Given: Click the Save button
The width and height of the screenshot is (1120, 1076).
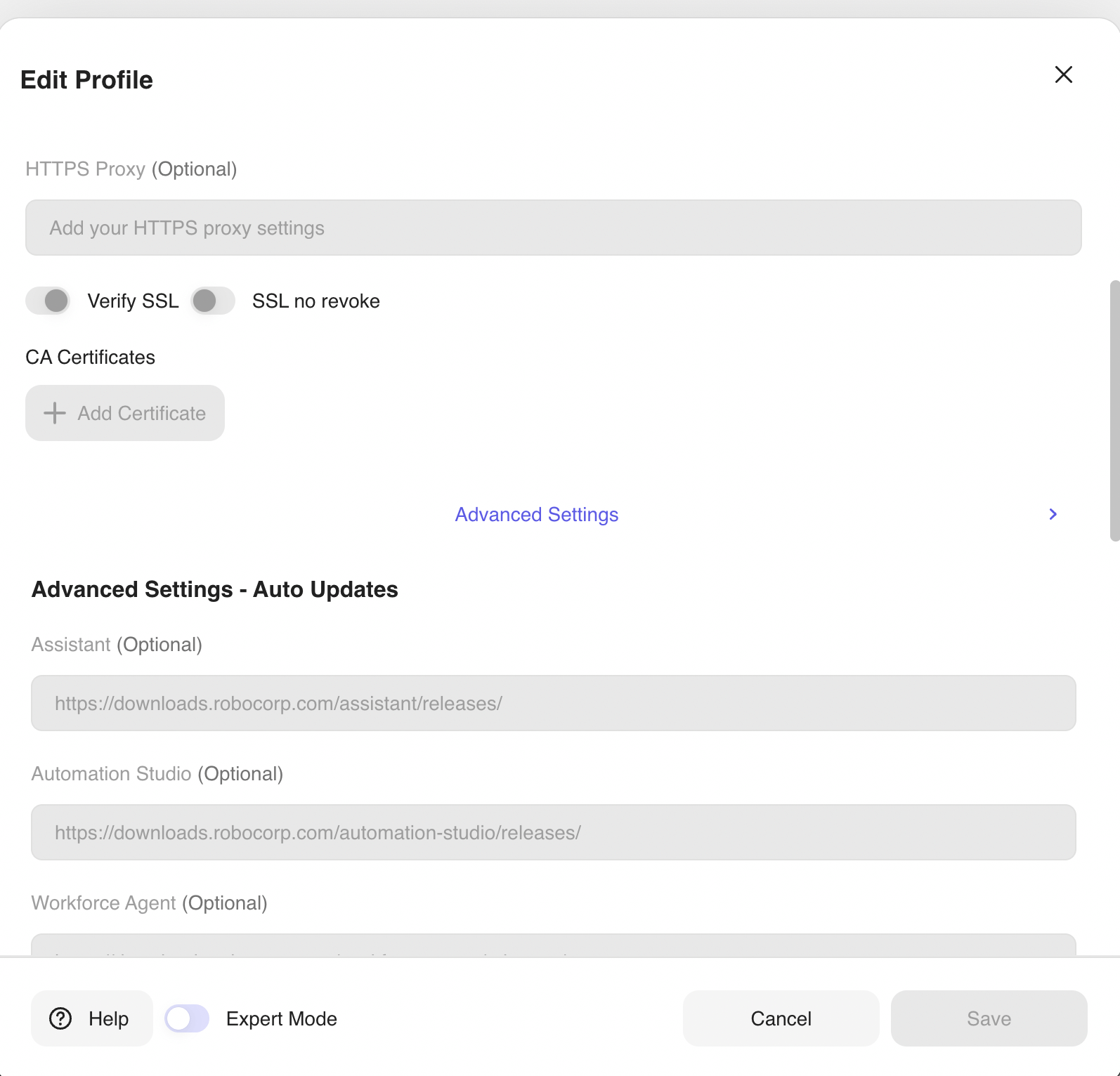Looking at the screenshot, I should [x=989, y=1018].
